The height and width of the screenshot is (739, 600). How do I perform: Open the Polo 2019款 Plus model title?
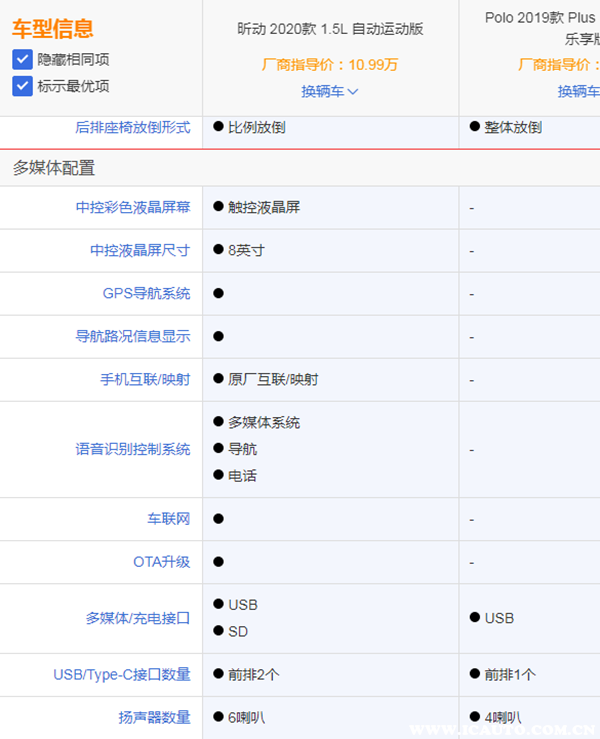(541, 18)
